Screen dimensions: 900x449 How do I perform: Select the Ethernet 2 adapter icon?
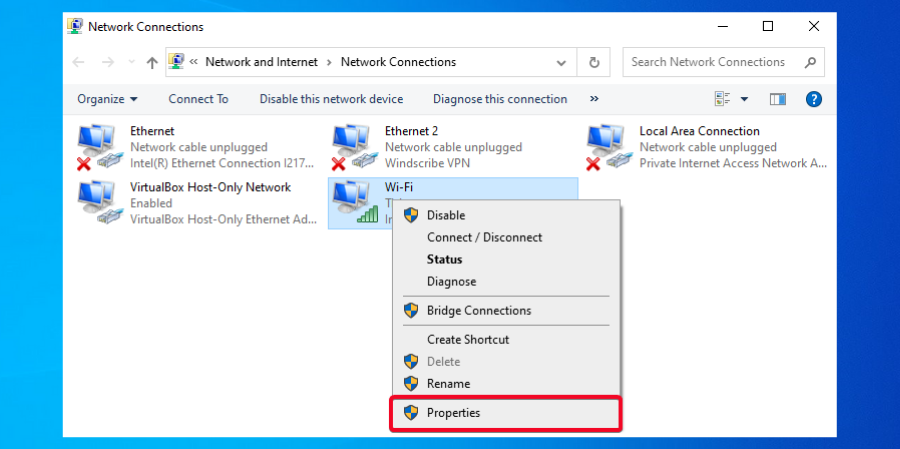tap(355, 147)
